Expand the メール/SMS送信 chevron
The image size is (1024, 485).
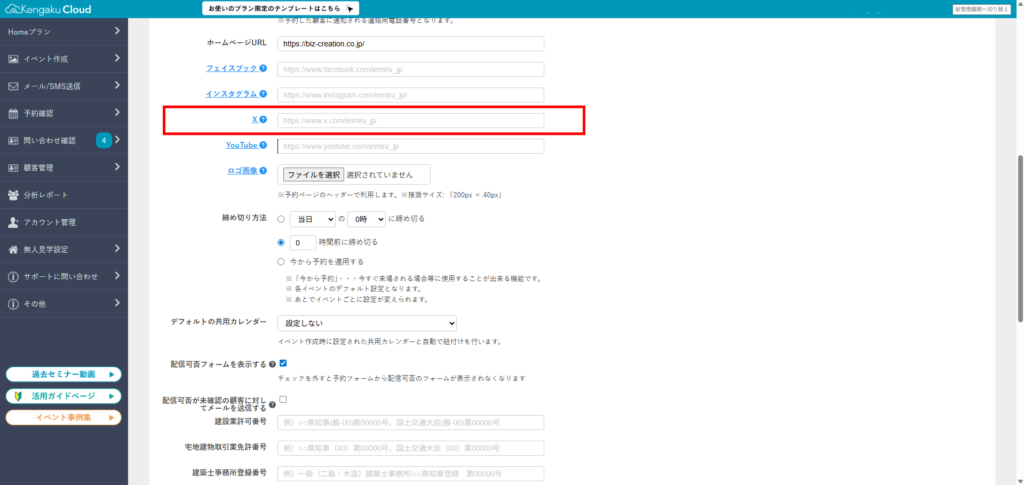tap(116, 86)
